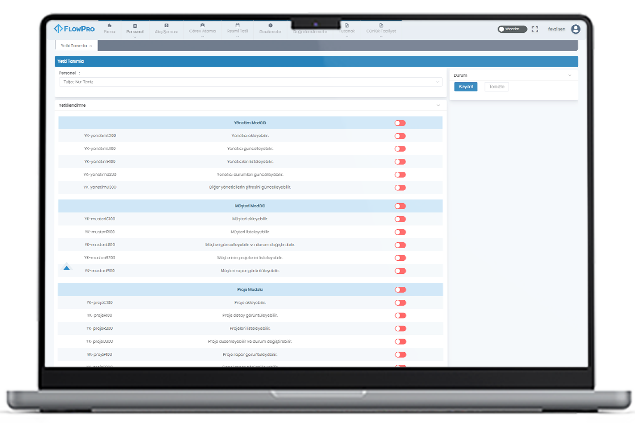Collapse the Yetkilendirme section
Image resolution: width=635 pixels, height=423 pixels.
tap(438, 104)
